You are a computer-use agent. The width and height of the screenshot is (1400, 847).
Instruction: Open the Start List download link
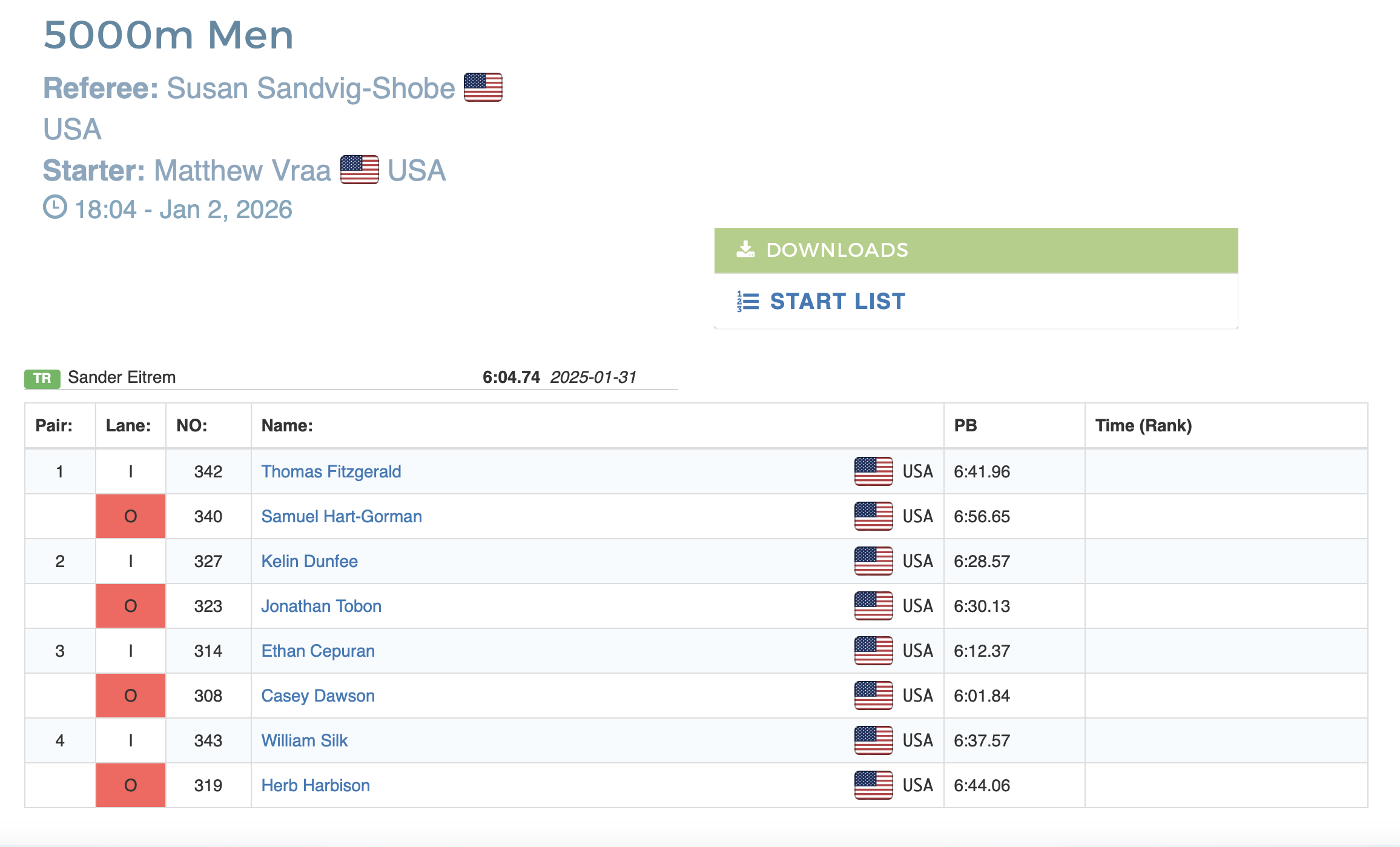[x=837, y=301]
